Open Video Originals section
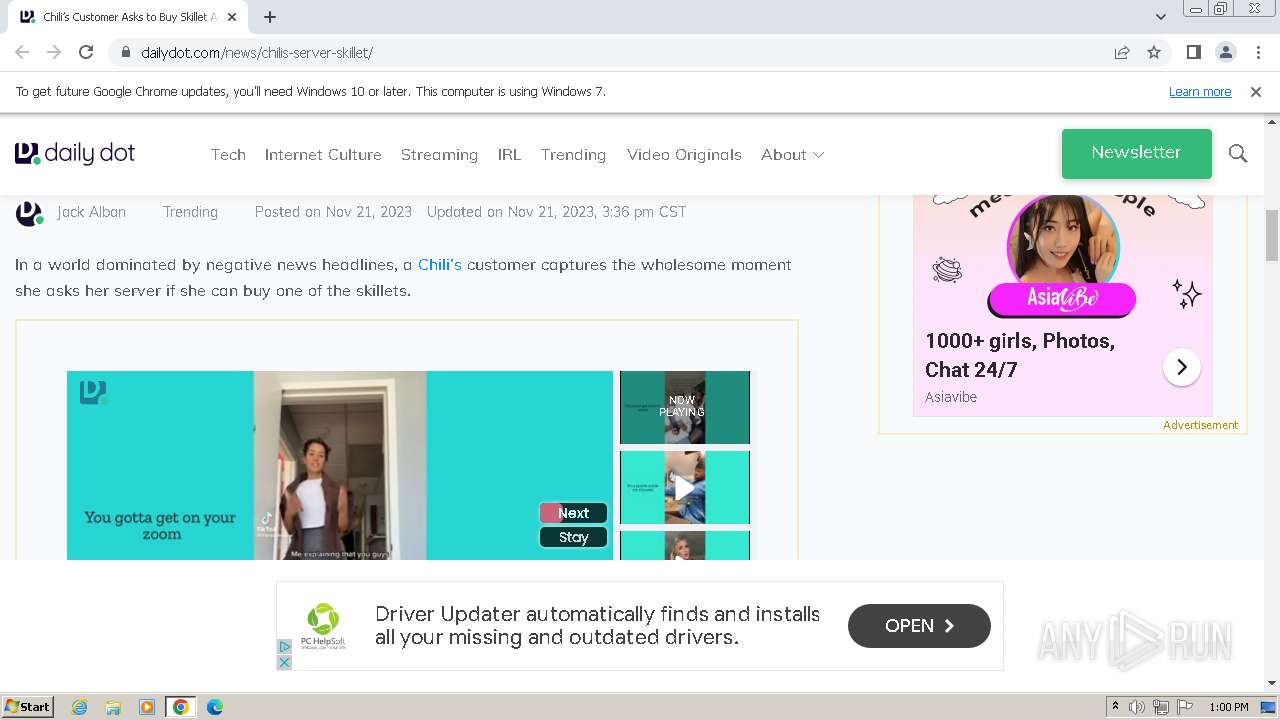Viewport: 1280px width, 720px height. [684, 154]
